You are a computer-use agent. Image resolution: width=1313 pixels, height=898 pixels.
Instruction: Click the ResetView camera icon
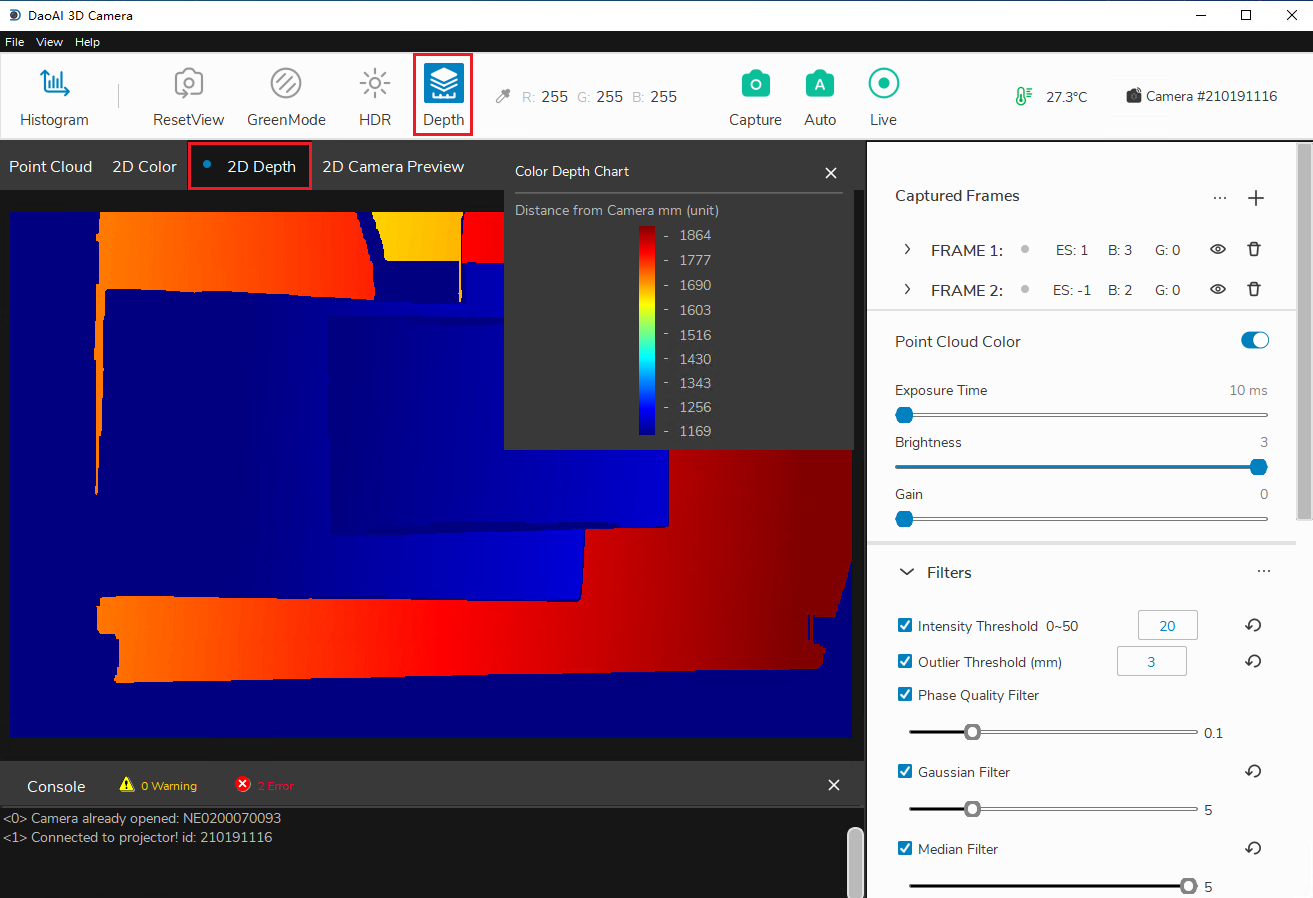coord(188,84)
